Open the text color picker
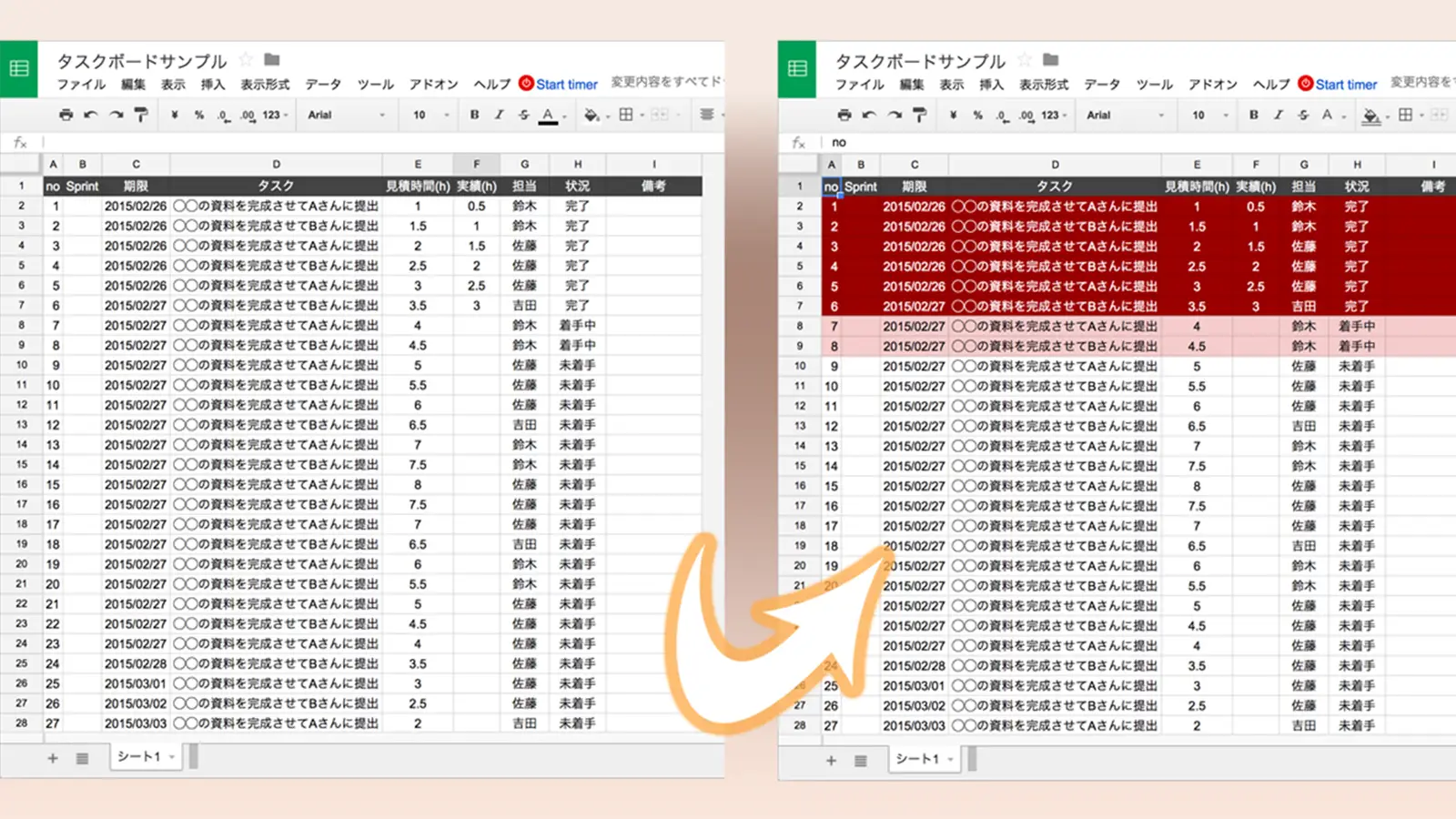 click(x=547, y=115)
